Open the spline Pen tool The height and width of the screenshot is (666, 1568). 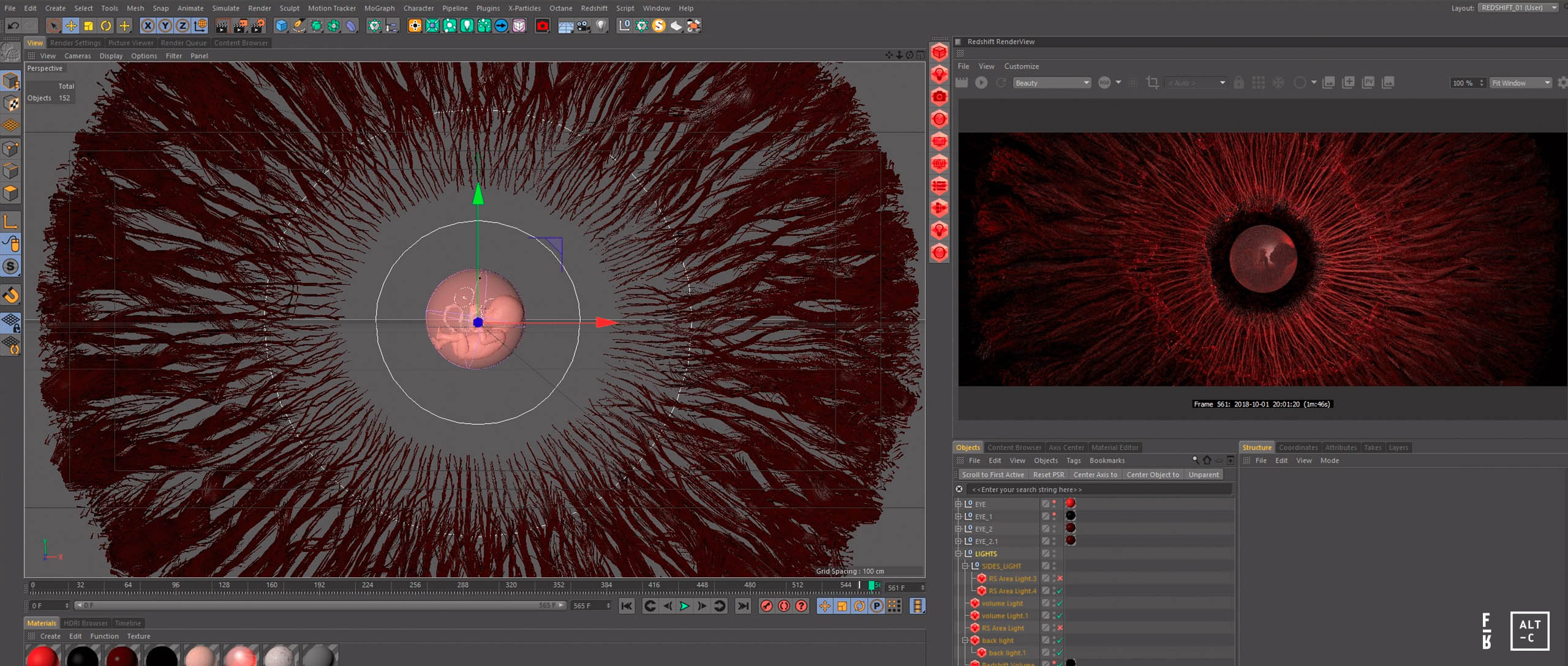coord(298,26)
